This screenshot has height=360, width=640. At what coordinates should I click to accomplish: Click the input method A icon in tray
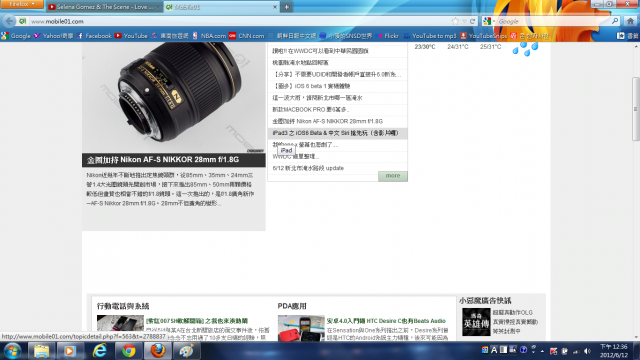(x=494, y=350)
